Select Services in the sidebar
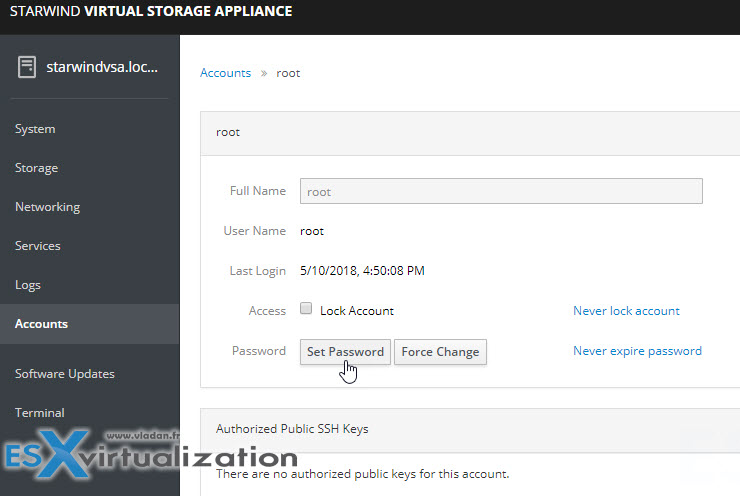This screenshot has height=496, width=740. pos(37,246)
